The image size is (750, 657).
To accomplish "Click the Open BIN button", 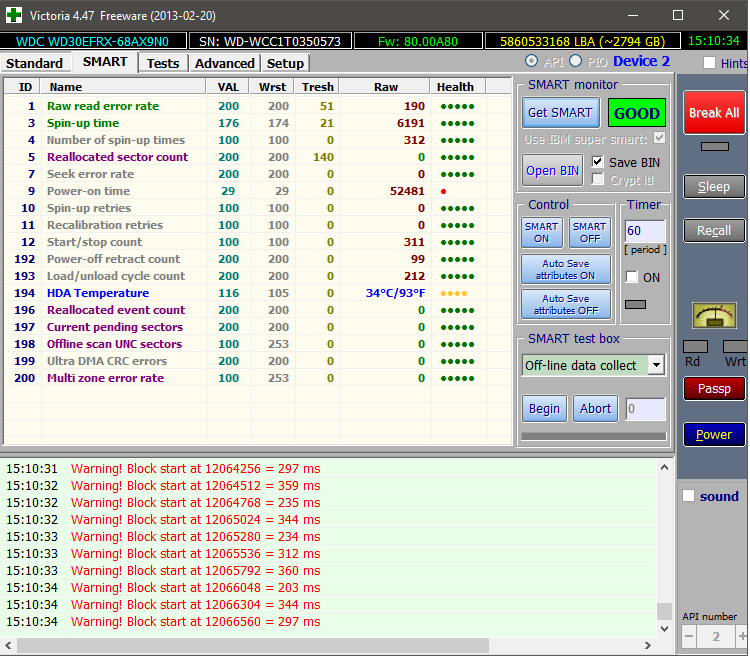I will point(552,171).
